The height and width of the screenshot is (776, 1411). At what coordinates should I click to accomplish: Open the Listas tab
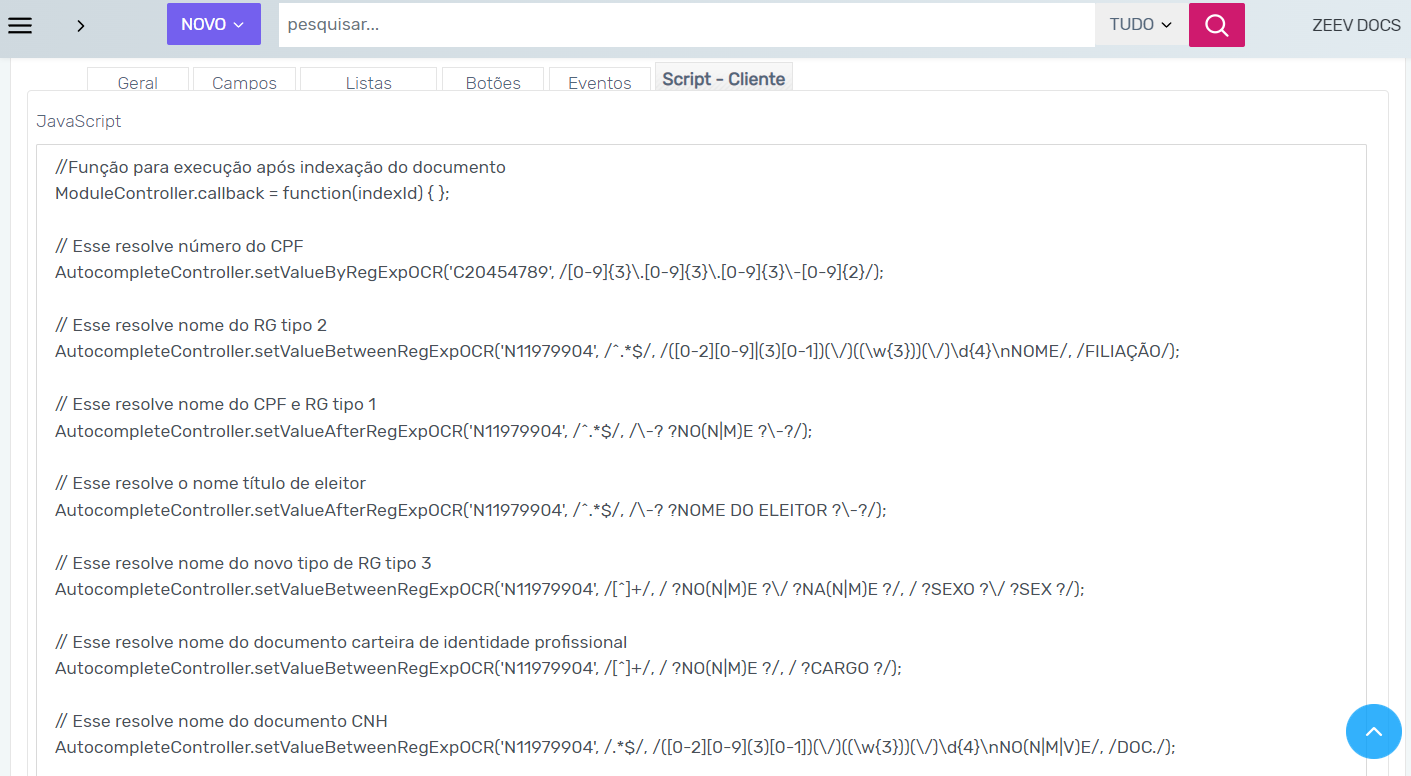pyautogui.click(x=368, y=82)
